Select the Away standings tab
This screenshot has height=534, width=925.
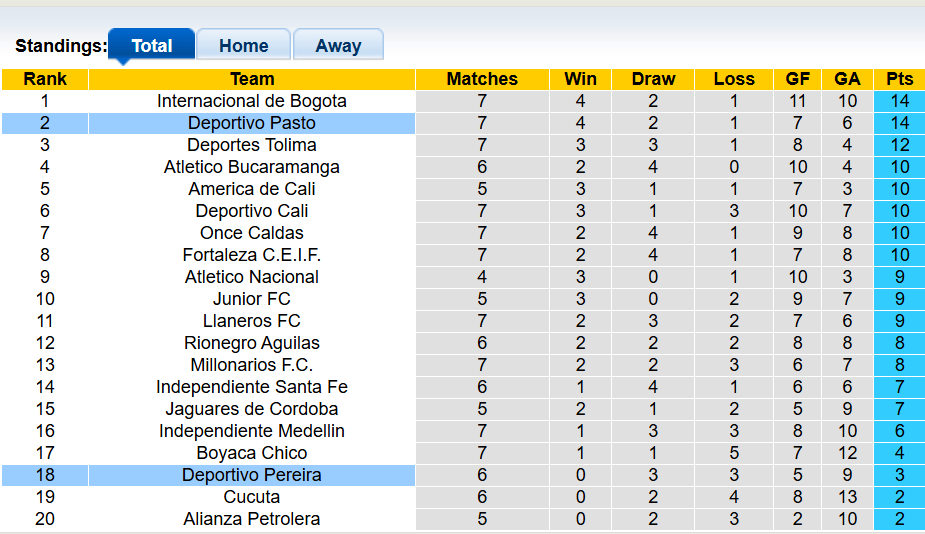tap(338, 46)
